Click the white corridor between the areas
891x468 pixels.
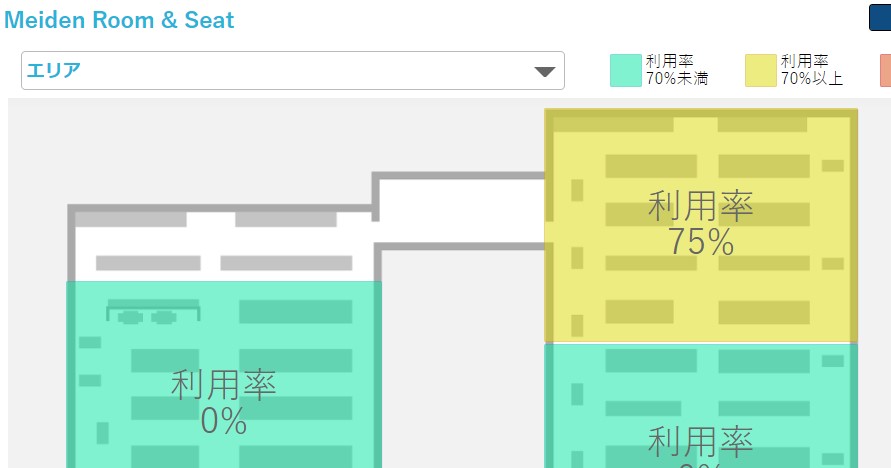pyautogui.click(x=460, y=211)
